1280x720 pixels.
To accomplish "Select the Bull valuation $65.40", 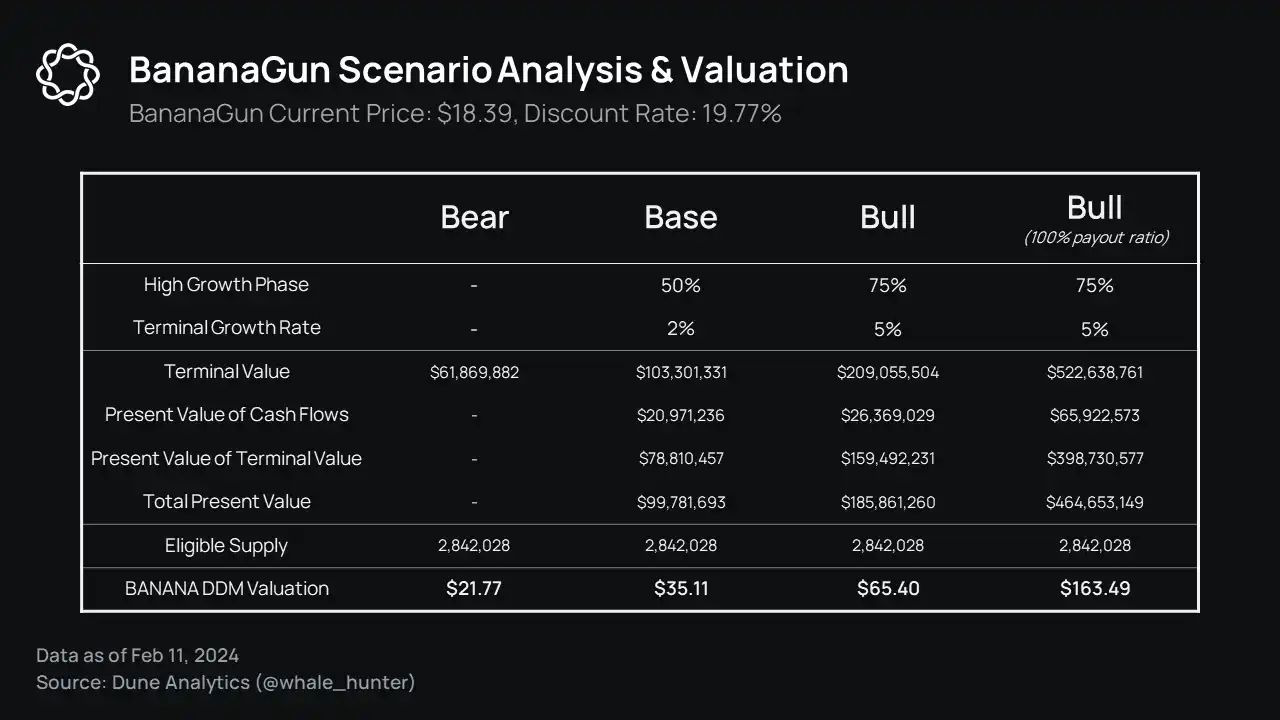I will 888,589.
